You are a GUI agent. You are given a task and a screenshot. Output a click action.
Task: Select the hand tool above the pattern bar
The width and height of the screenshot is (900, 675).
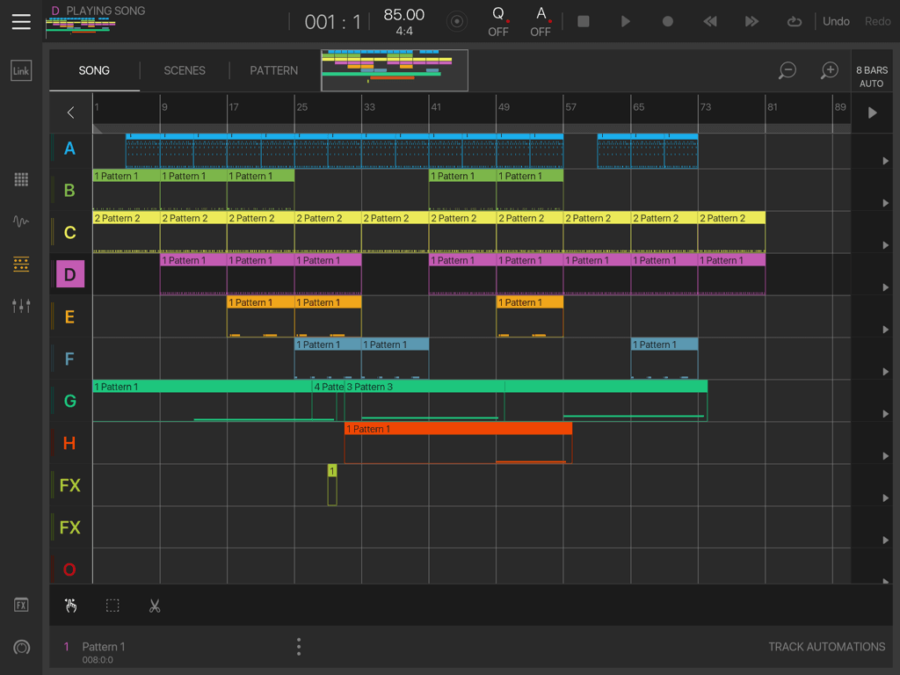click(x=70, y=605)
